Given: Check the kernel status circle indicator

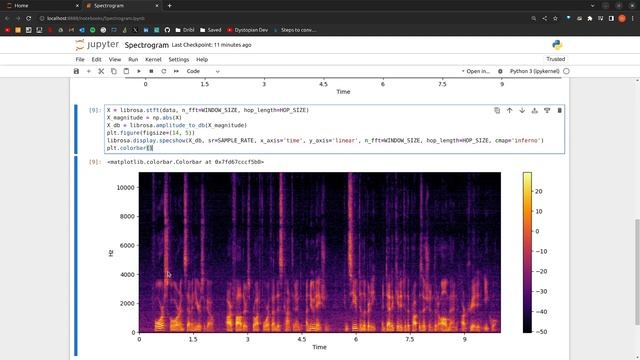Looking at the screenshot, I should point(566,71).
